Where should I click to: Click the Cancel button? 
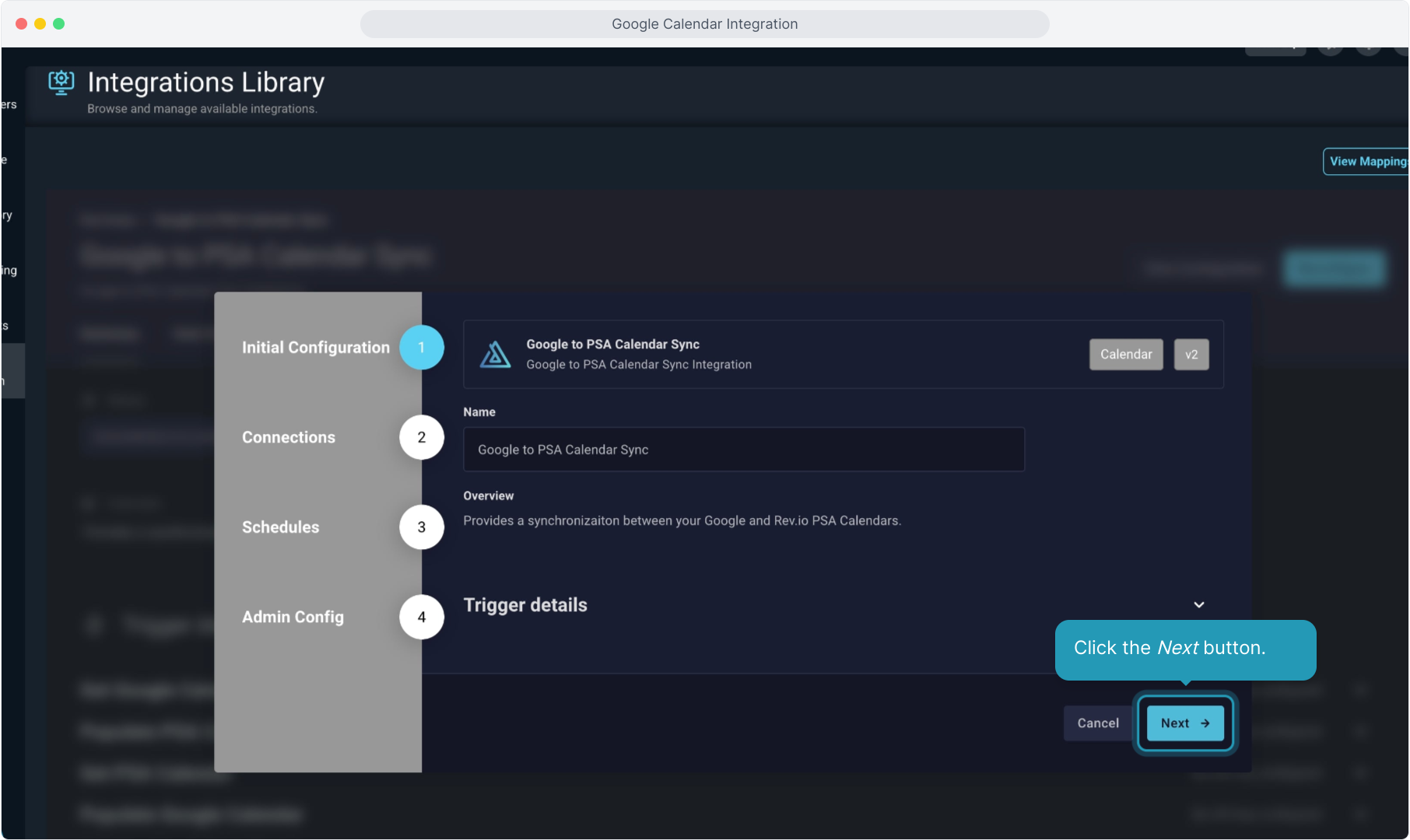tap(1098, 723)
